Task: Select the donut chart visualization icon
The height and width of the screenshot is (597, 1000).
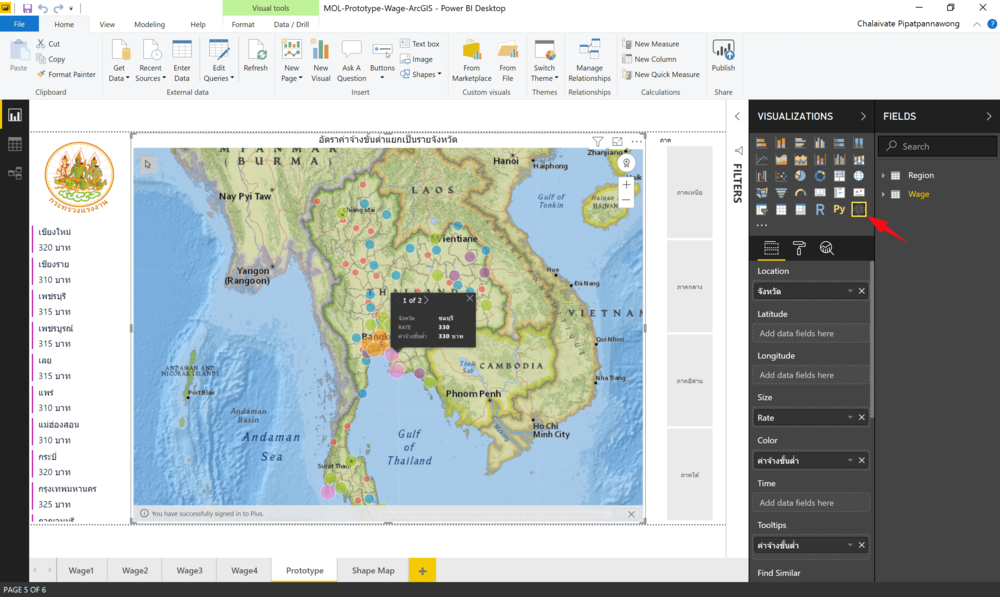Action: click(x=820, y=176)
